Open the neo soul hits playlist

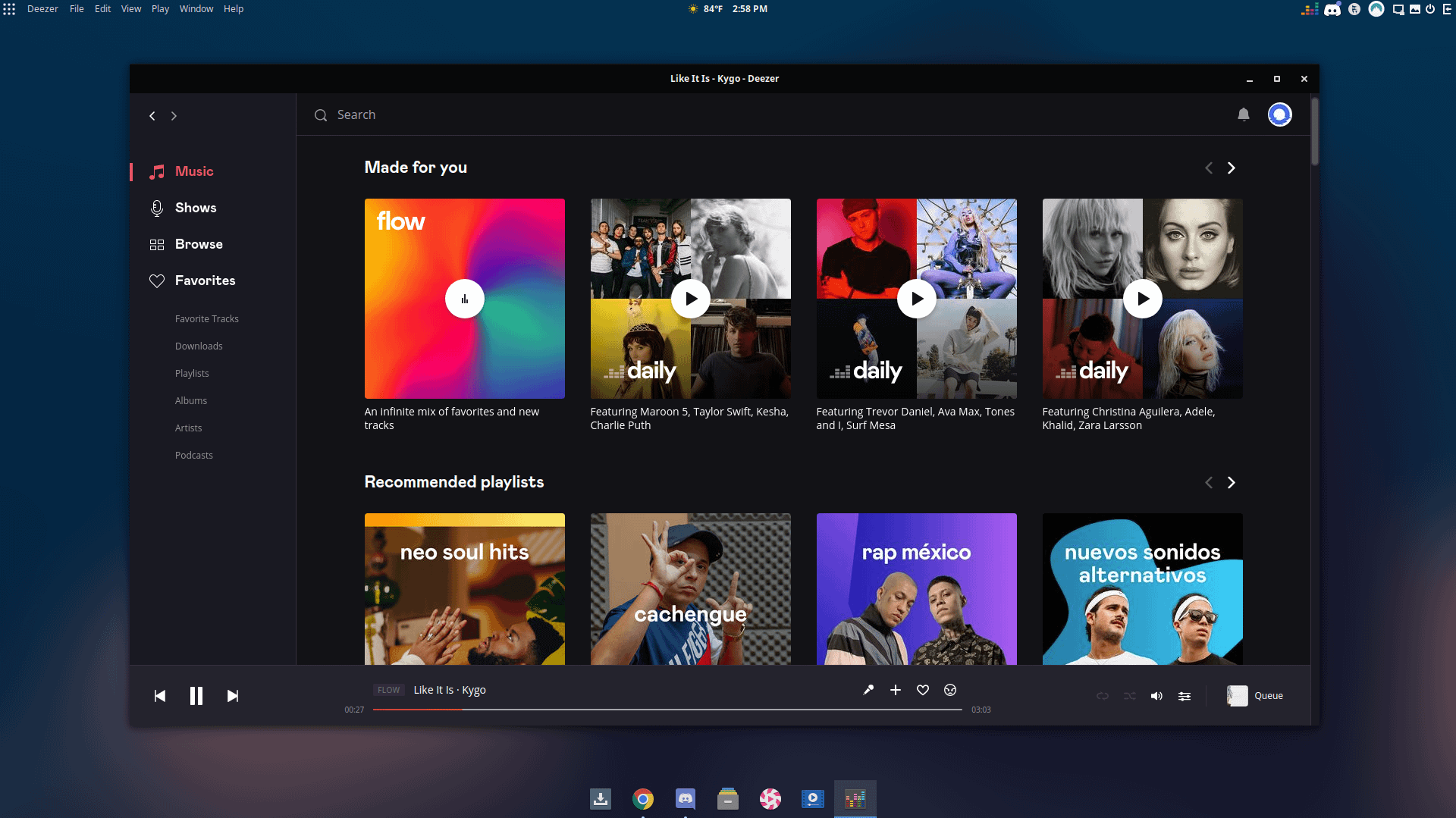point(465,589)
